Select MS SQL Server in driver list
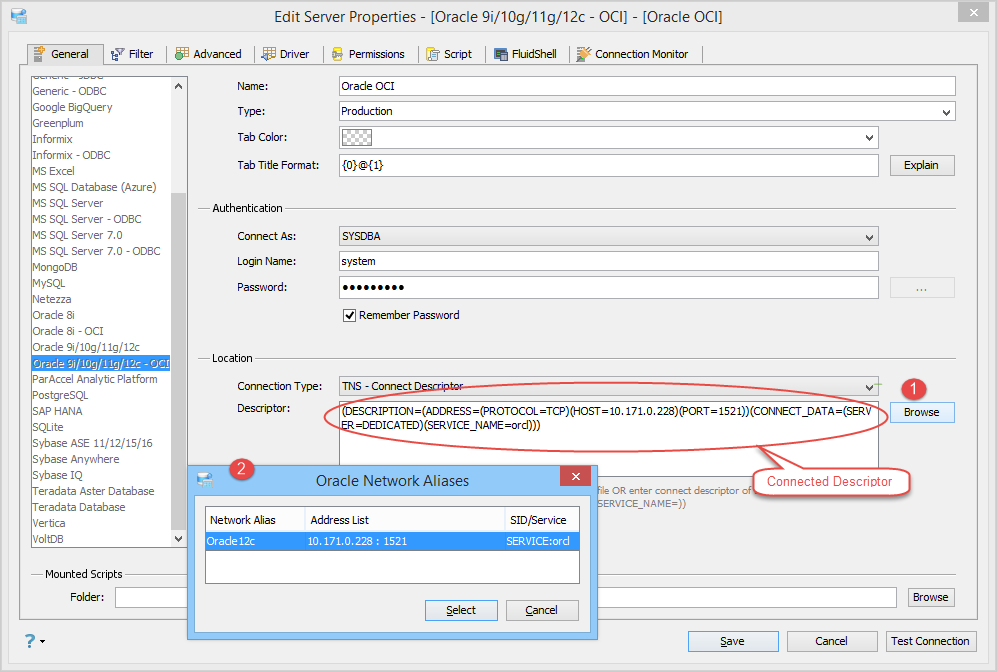The image size is (997, 672). (x=67, y=203)
